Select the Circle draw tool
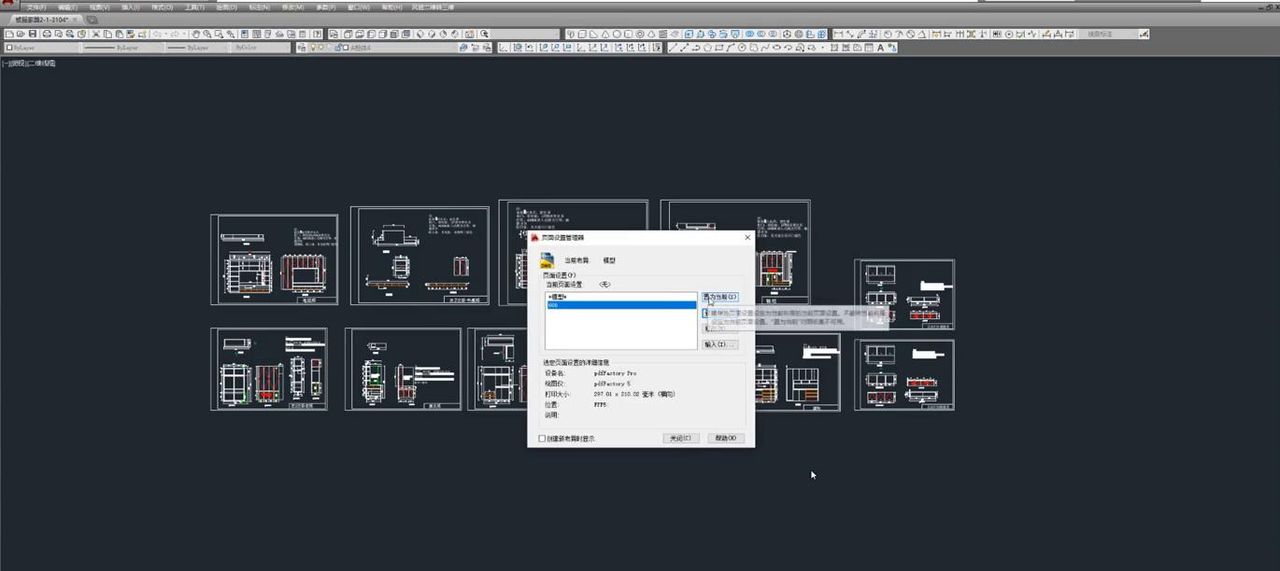 tap(742, 47)
